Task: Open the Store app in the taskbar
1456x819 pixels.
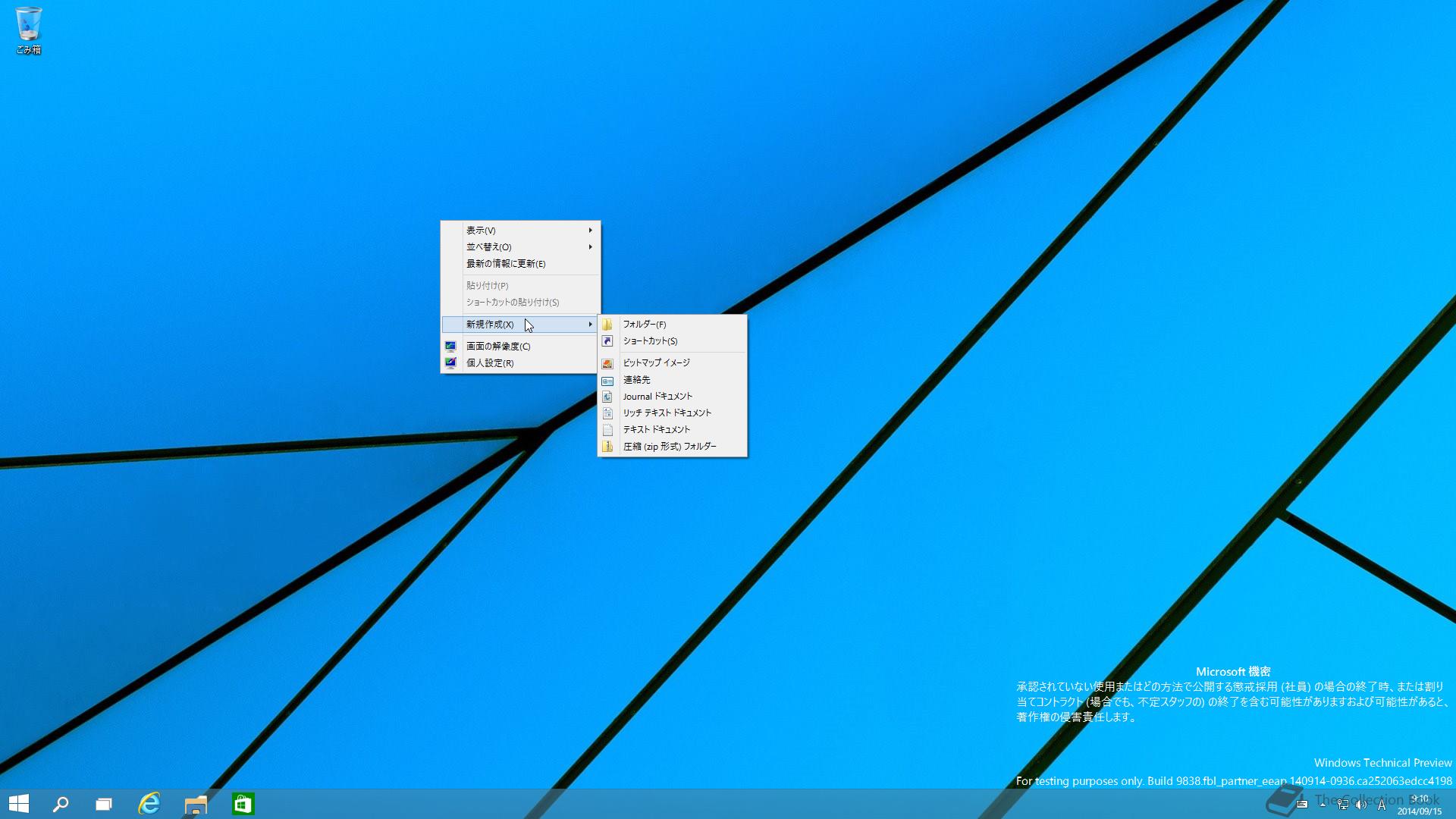Action: click(x=243, y=804)
